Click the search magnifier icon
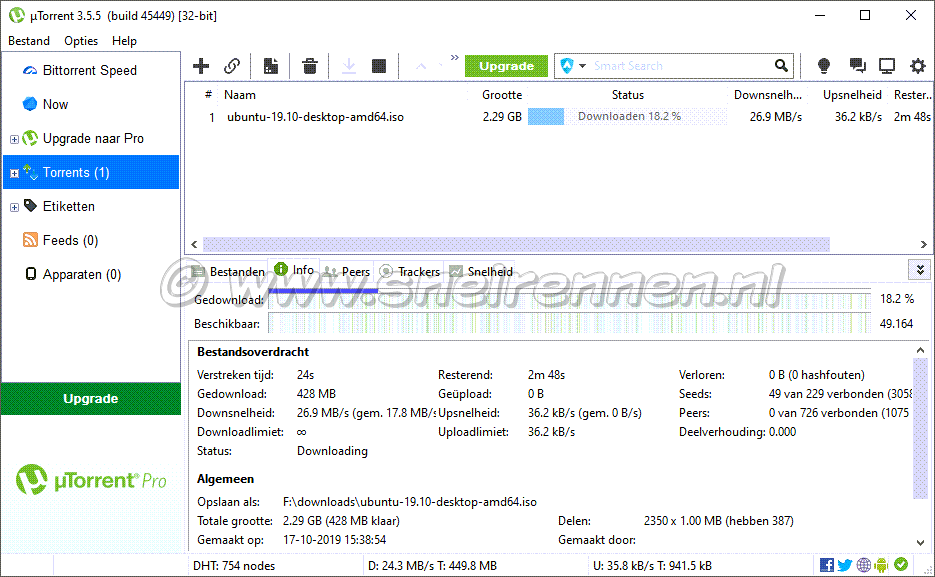The width and height of the screenshot is (935, 577). (x=781, y=66)
